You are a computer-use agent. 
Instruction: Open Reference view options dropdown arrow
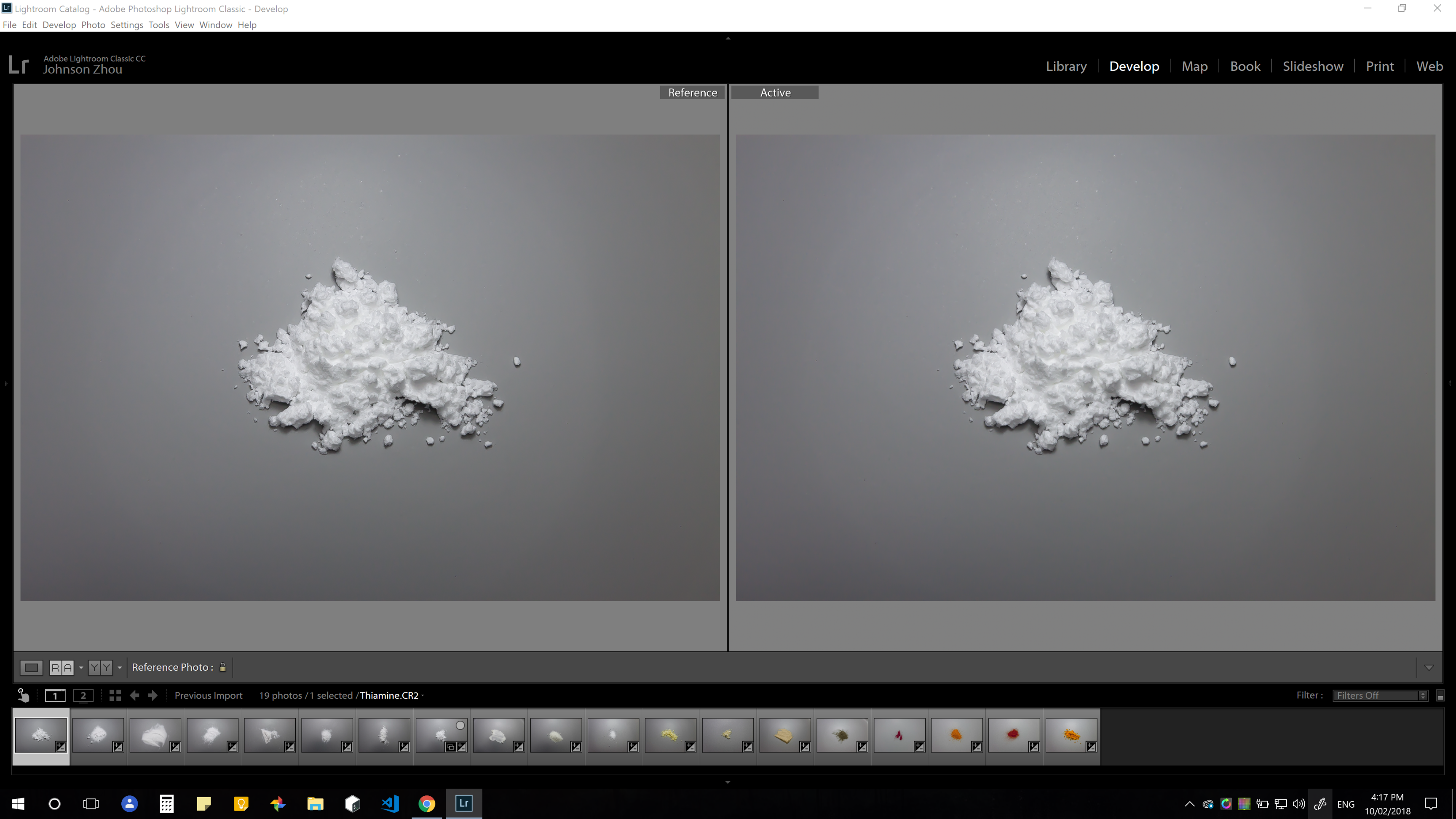[x=81, y=667]
